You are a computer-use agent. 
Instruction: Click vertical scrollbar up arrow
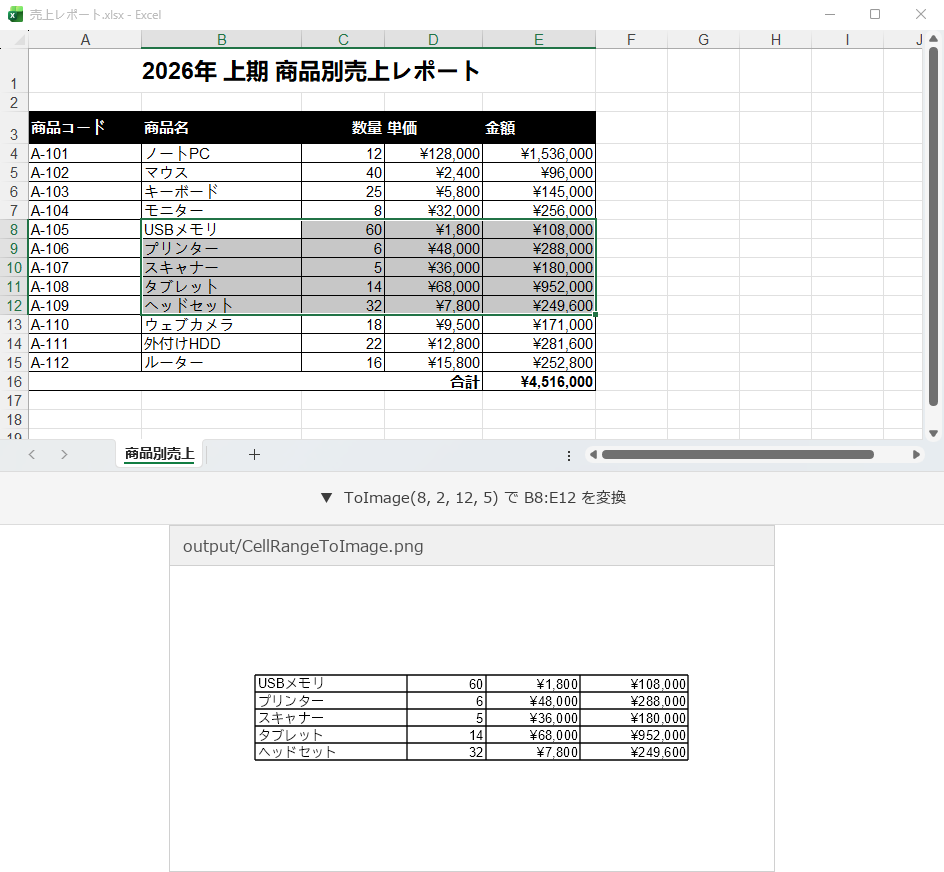click(933, 39)
